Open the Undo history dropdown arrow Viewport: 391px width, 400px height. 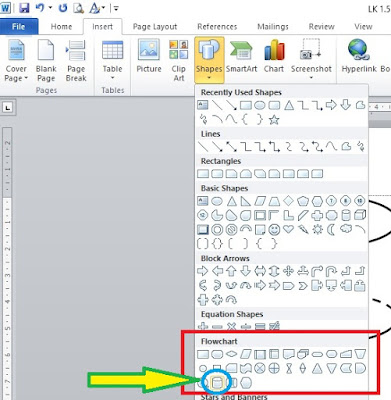coord(50,8)
